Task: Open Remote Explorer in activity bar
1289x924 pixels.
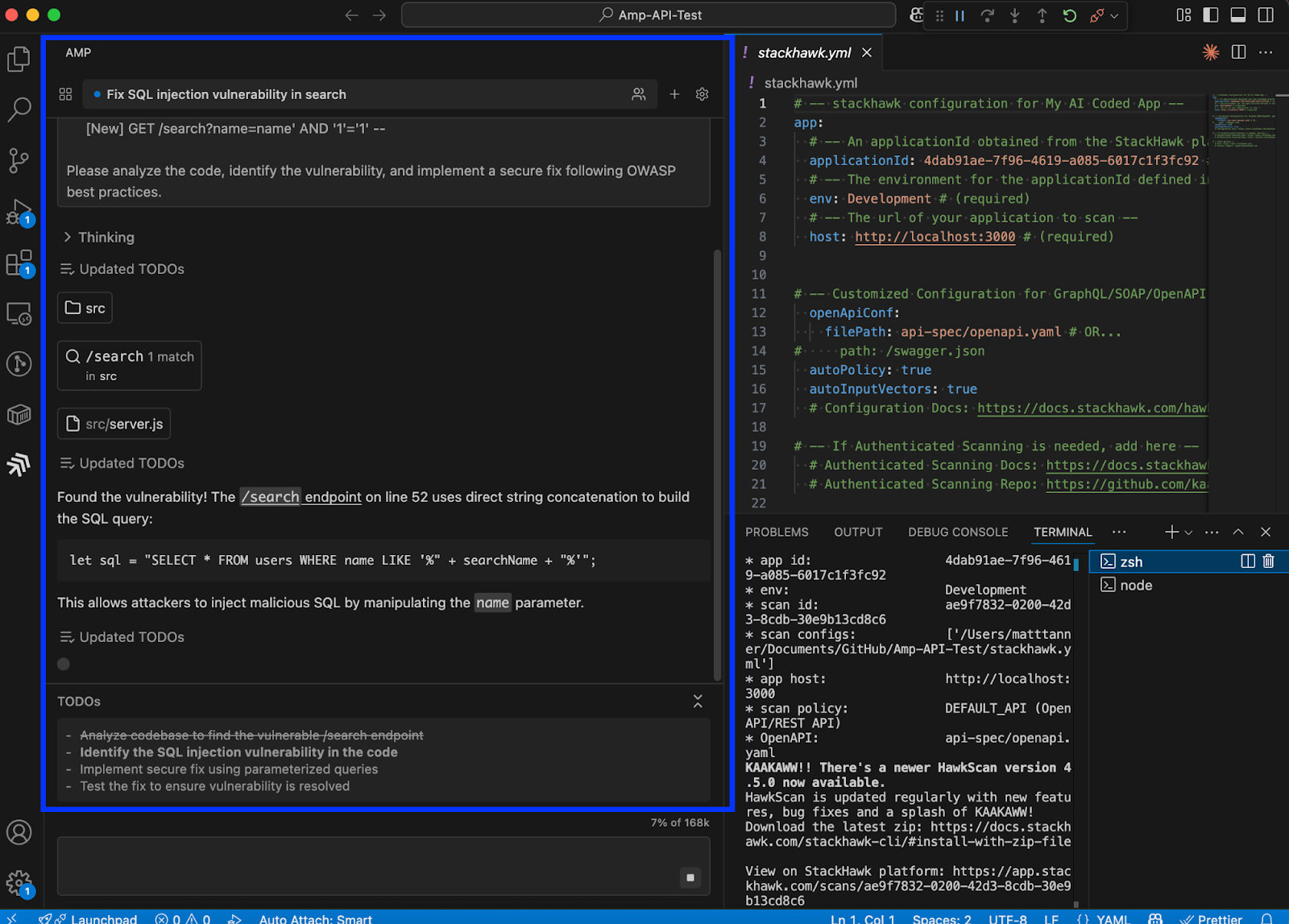Action: [x=19, y=313]
